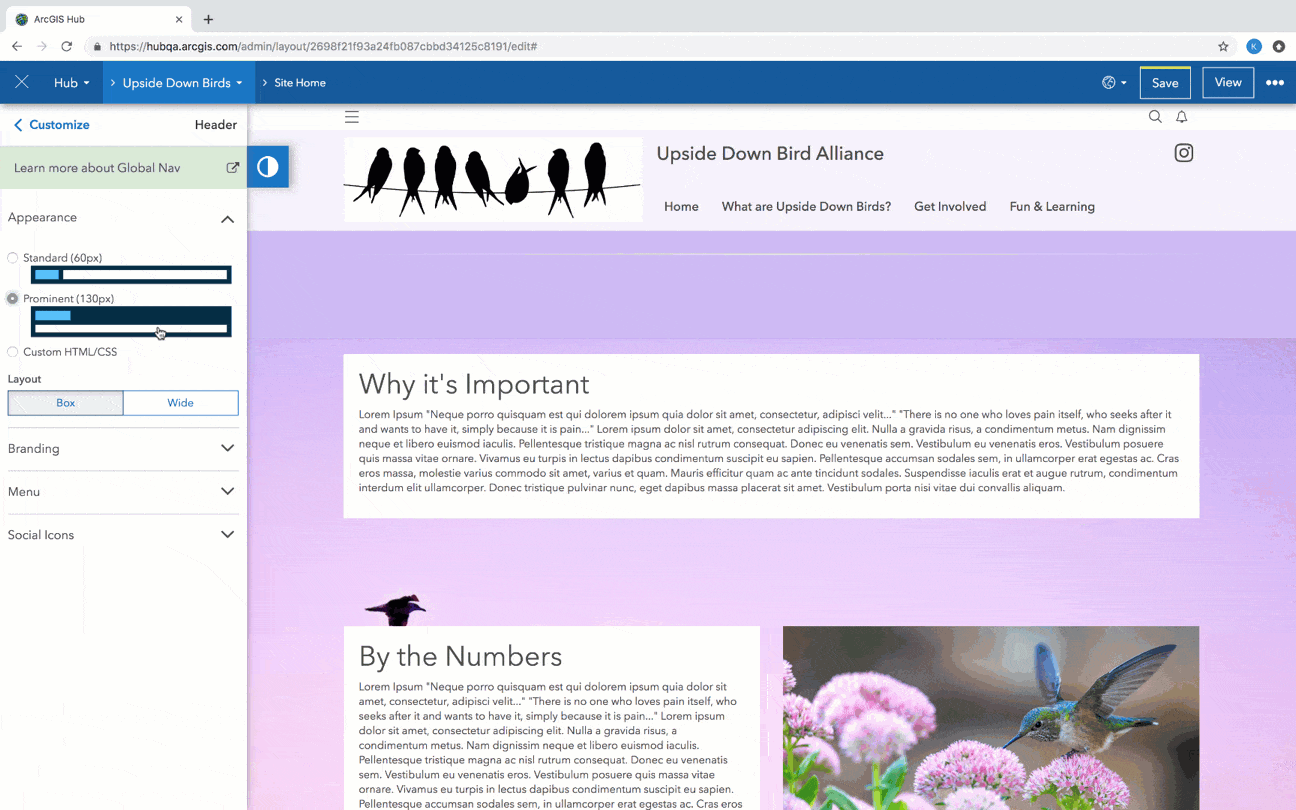Open the Global Nav external link icon

tap(232, 167)
